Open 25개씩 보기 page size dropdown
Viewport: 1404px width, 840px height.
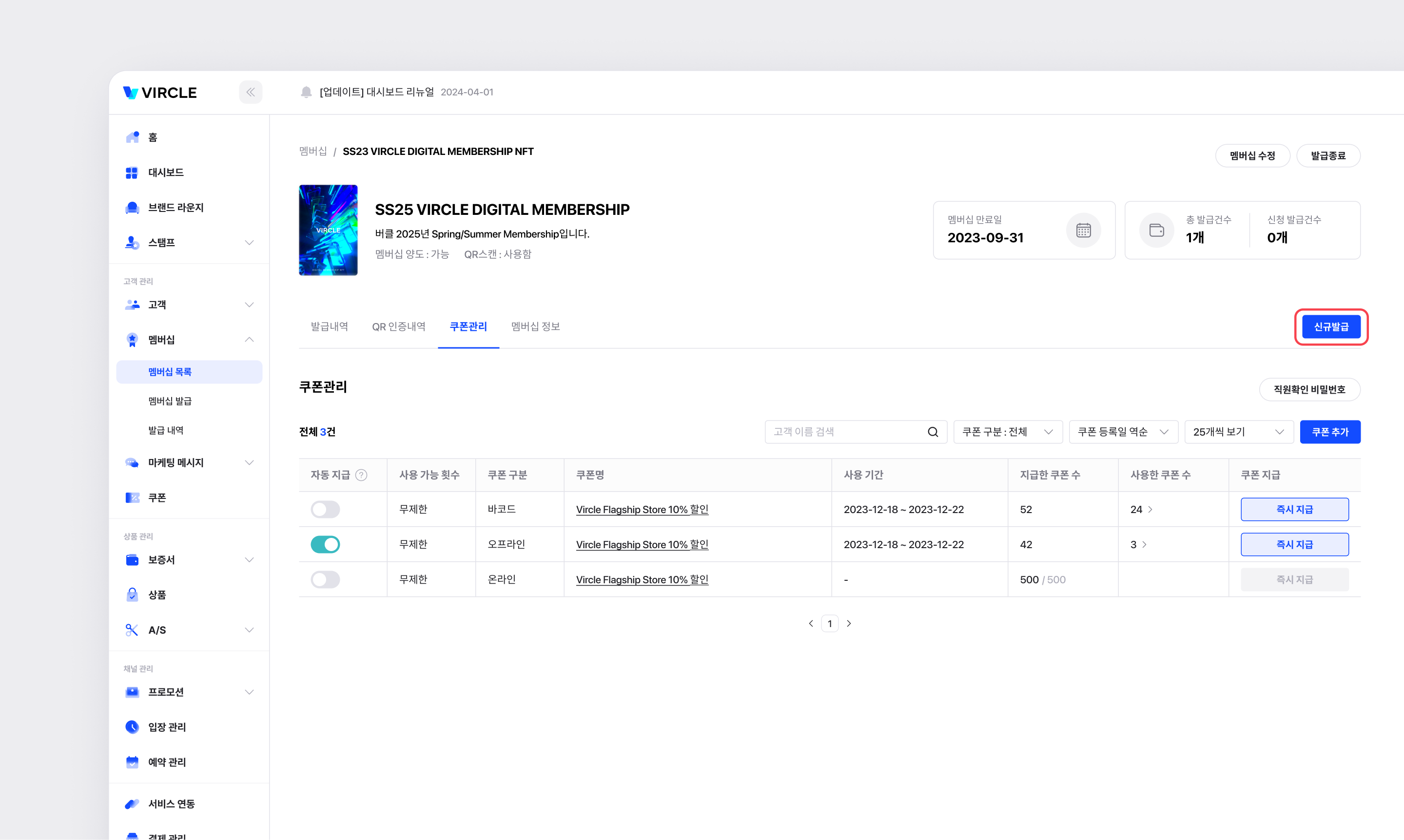pyautogui.click(x=1238, y=432)
